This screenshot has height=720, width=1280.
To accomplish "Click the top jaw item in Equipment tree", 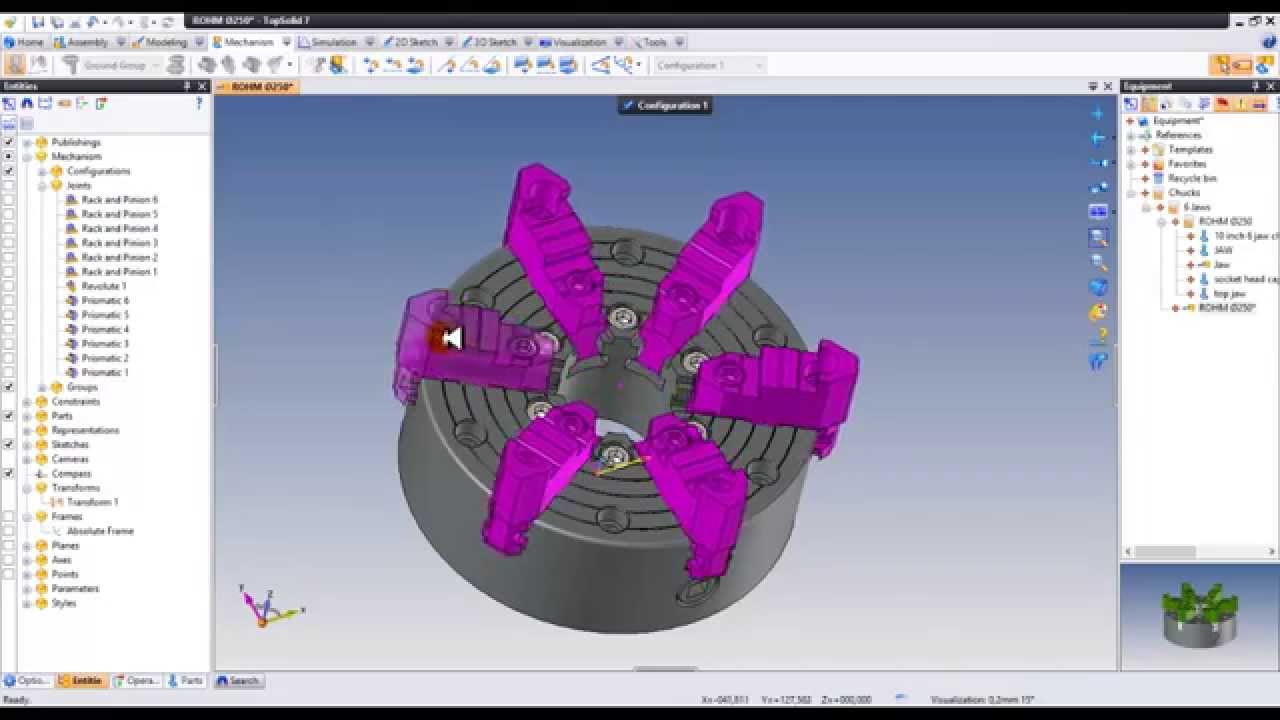I will coord(1229,294).
